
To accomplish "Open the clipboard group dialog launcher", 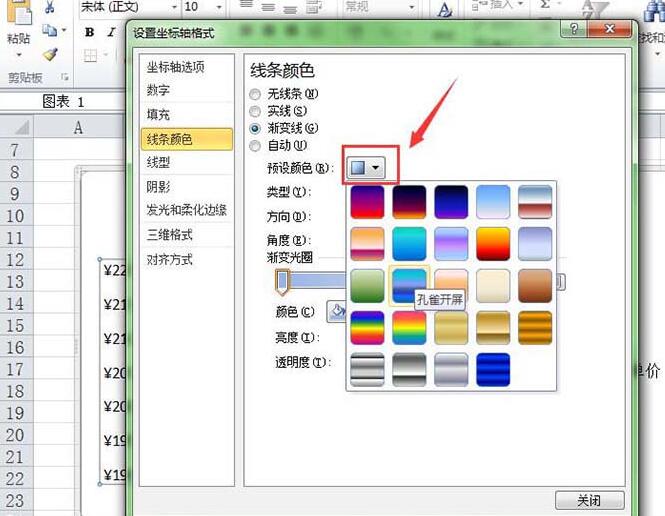I will [x=65, y=77].
